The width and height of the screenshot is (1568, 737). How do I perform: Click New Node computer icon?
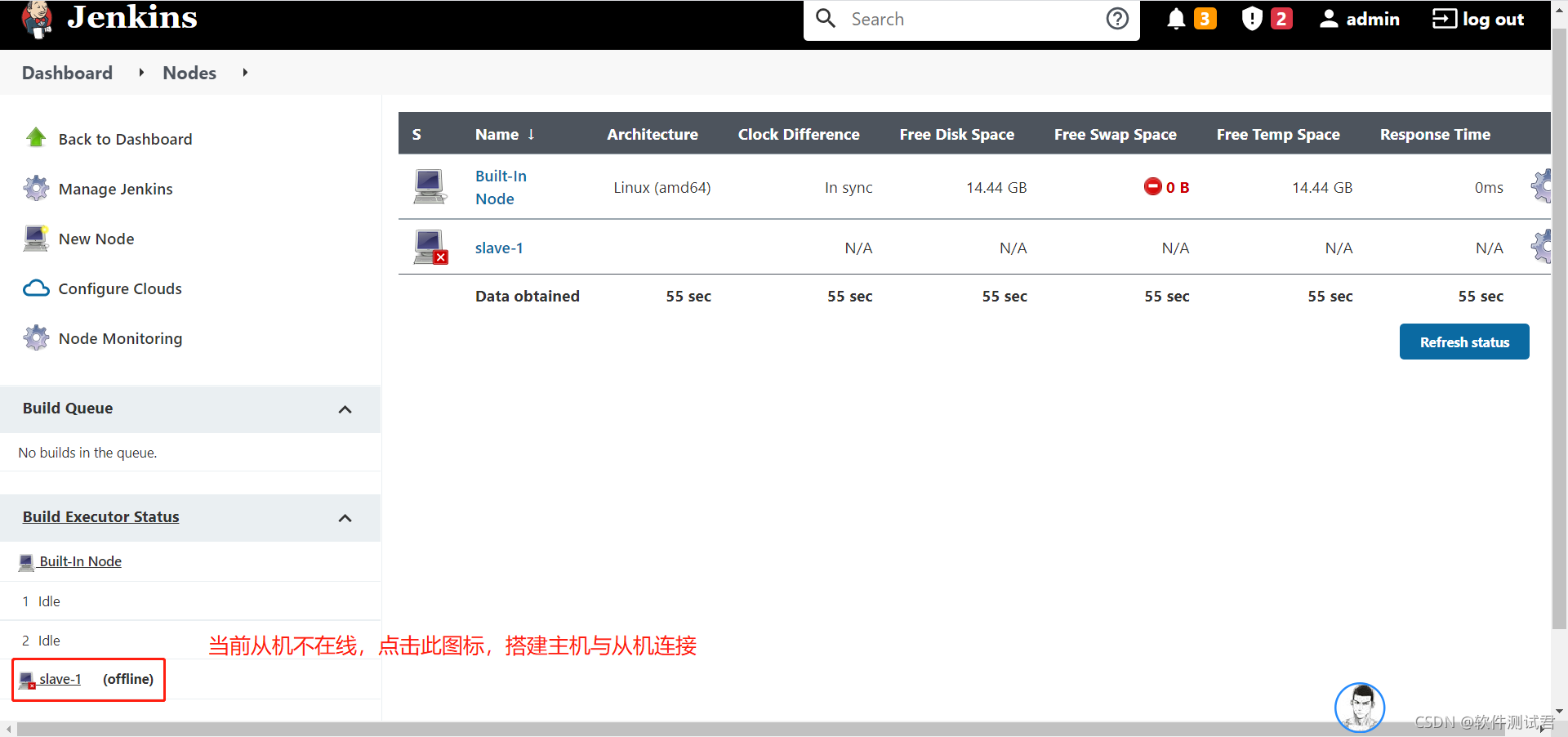point(36,238)
